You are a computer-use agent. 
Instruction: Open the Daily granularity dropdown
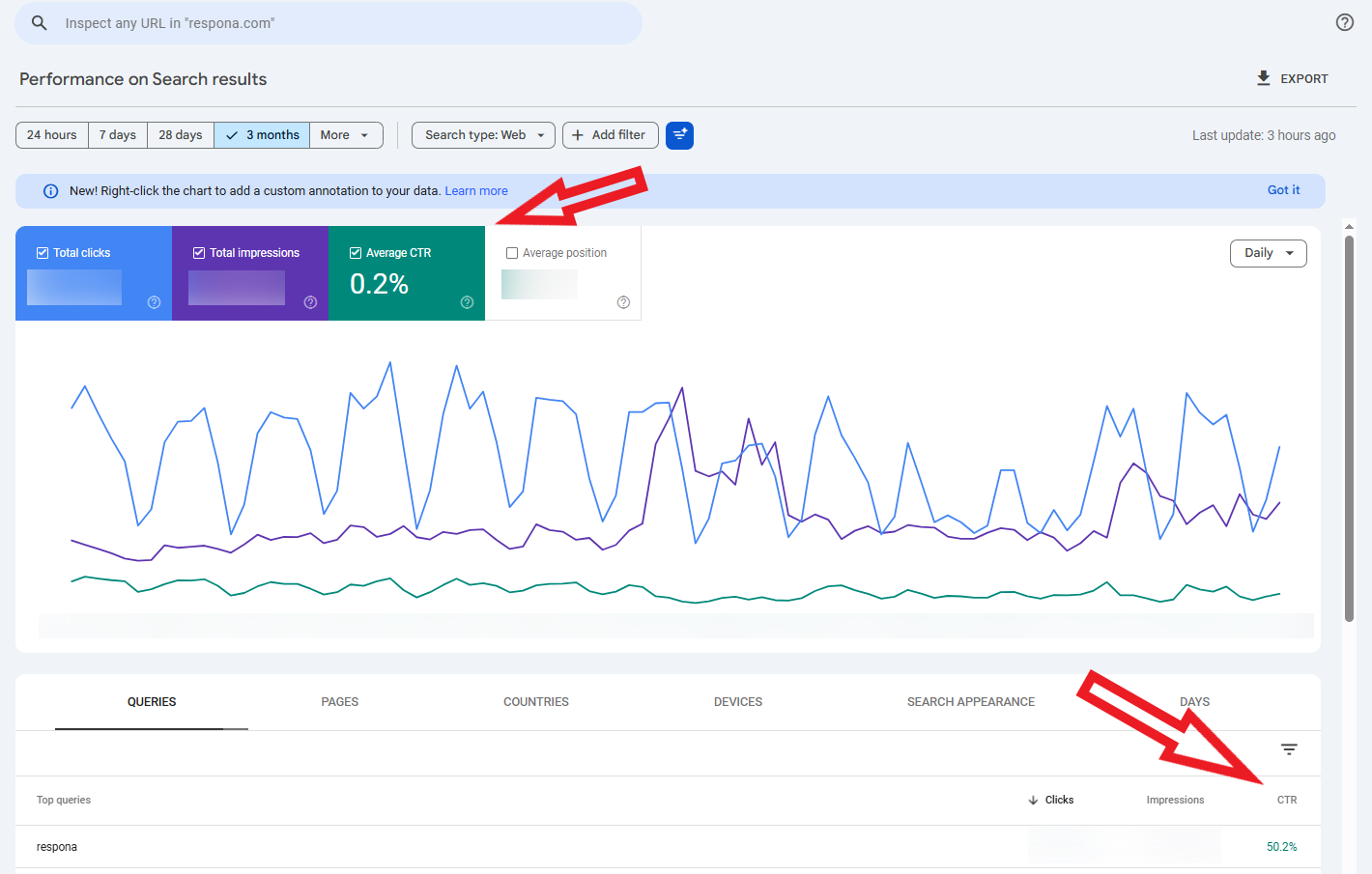(x=1268, y=253)
